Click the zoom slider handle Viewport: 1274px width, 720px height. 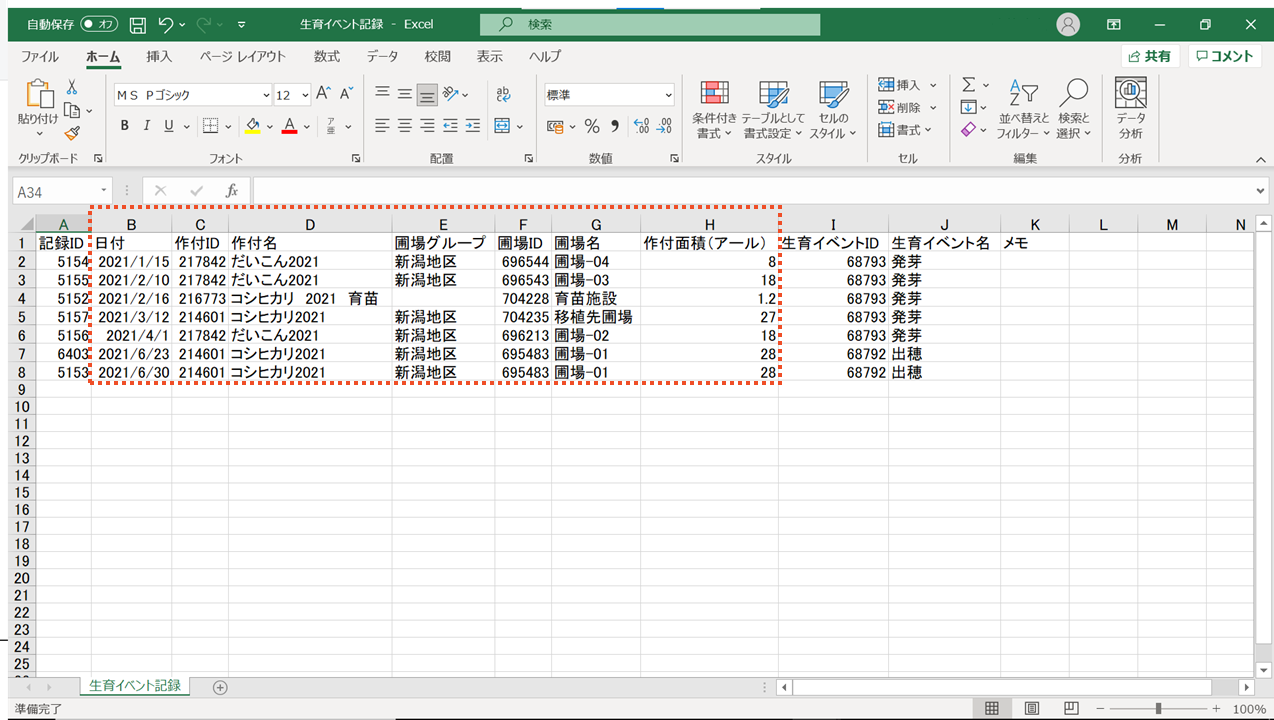(x=1158, y=709)
